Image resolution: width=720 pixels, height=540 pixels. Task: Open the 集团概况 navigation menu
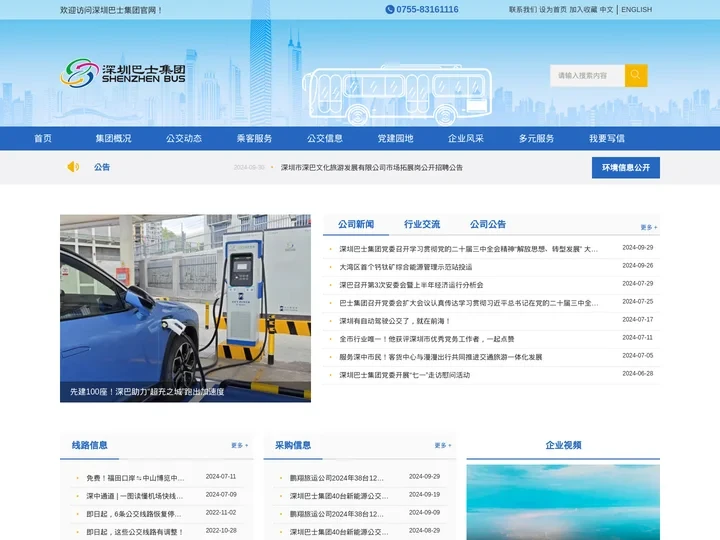point(113,138)
